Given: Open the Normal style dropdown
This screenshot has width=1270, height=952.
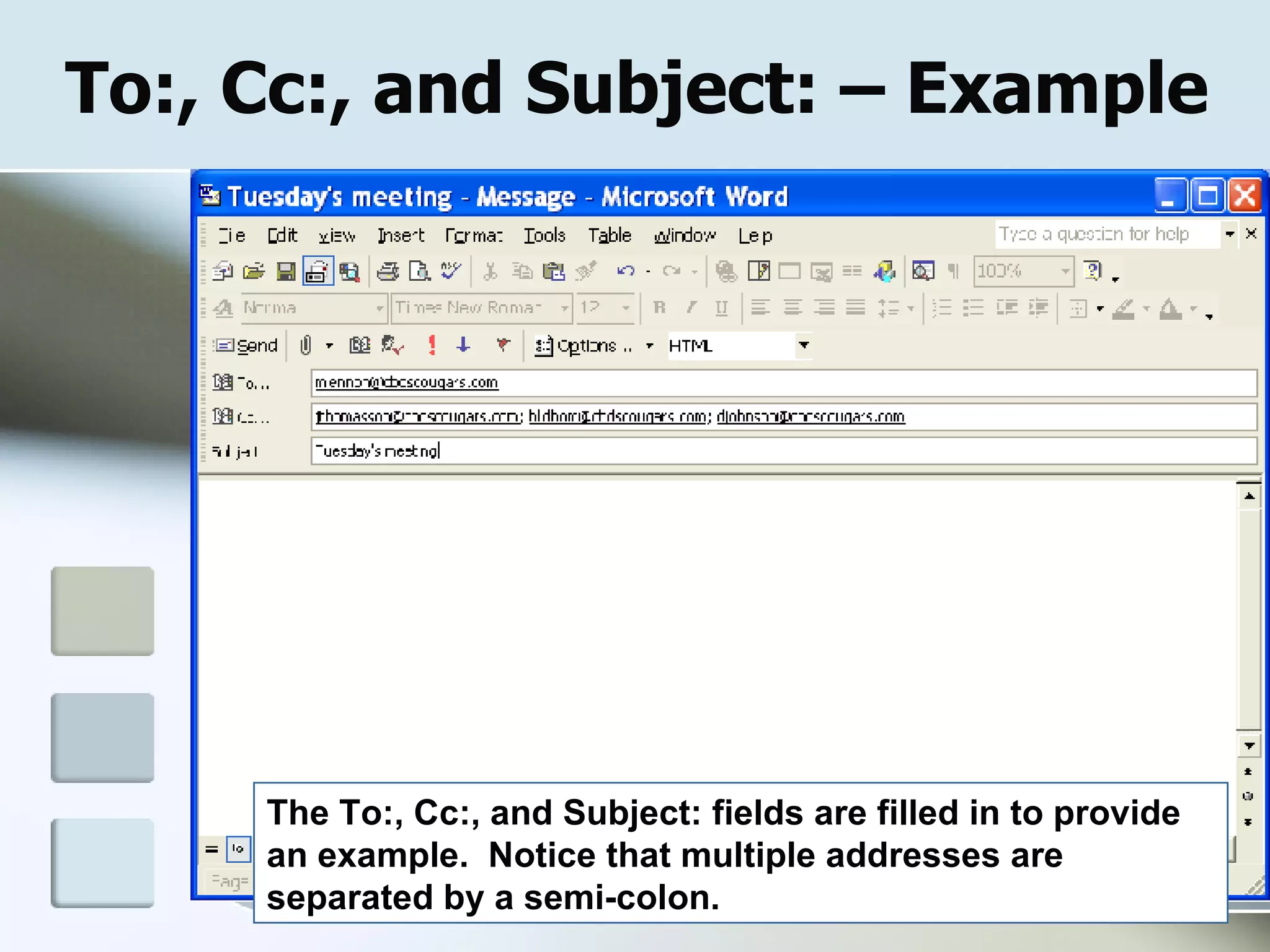Looking at the screenshot, I should tap(379, 308).
